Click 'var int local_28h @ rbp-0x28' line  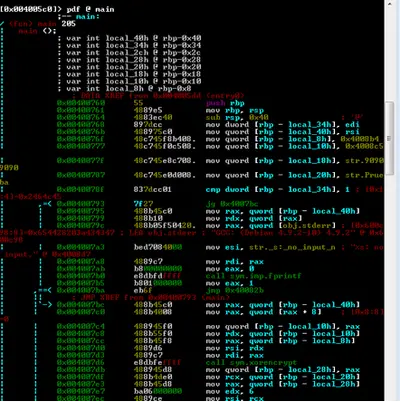point(129,60)
